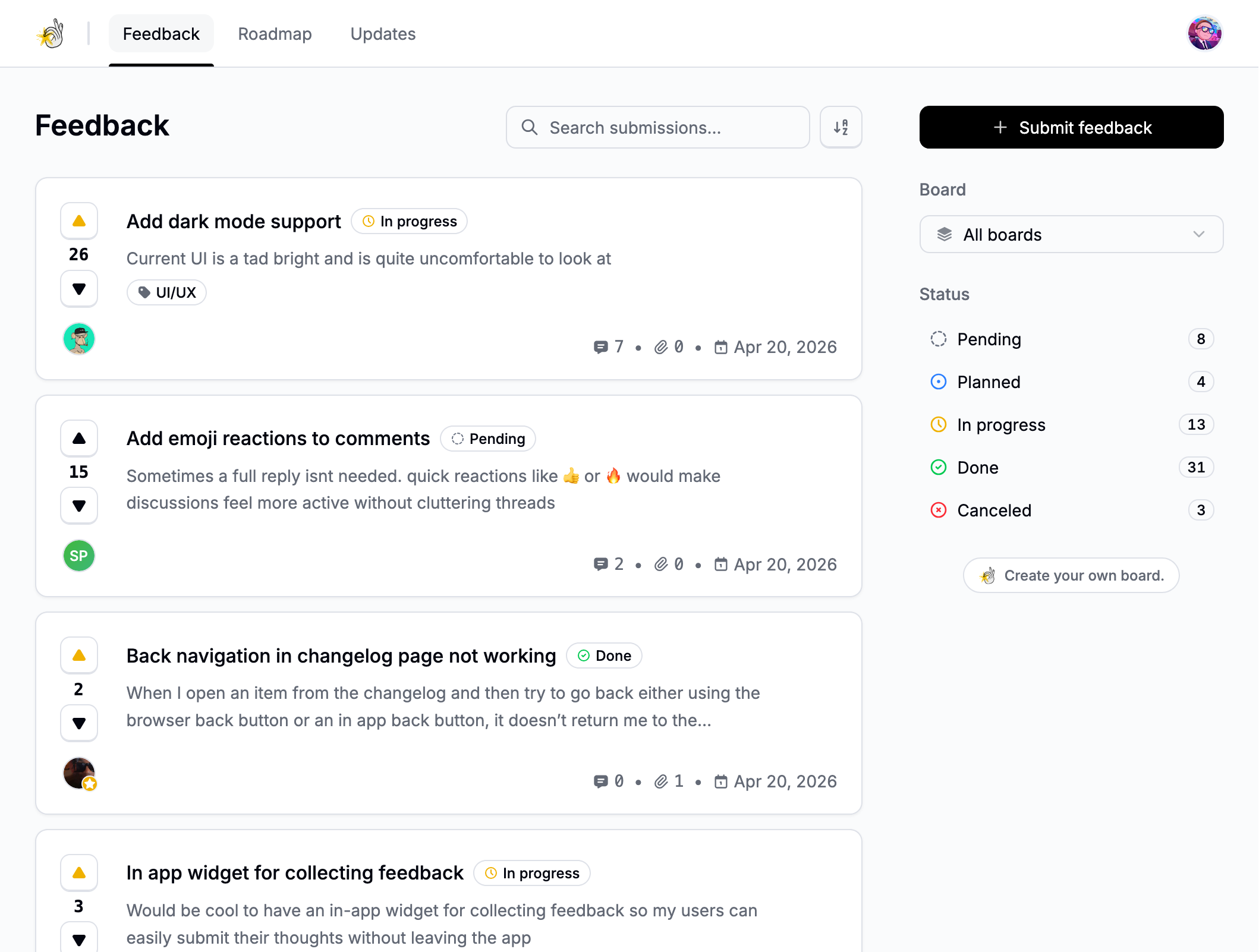Switch to the Updates tab
Screen dimensions: 1259x952
click(x=383, y=34)
